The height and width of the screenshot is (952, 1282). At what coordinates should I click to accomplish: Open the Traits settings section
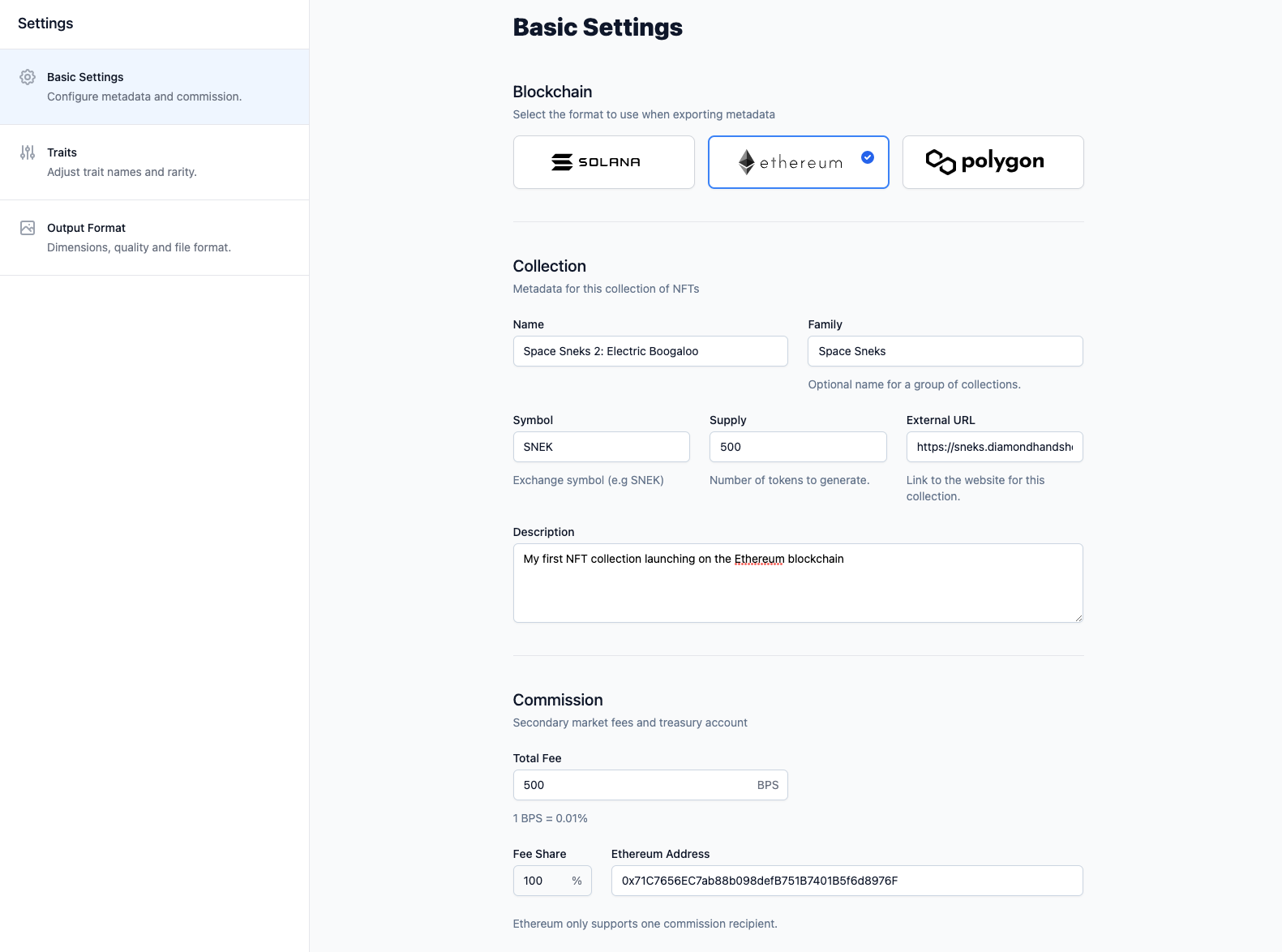pos(154,162)
